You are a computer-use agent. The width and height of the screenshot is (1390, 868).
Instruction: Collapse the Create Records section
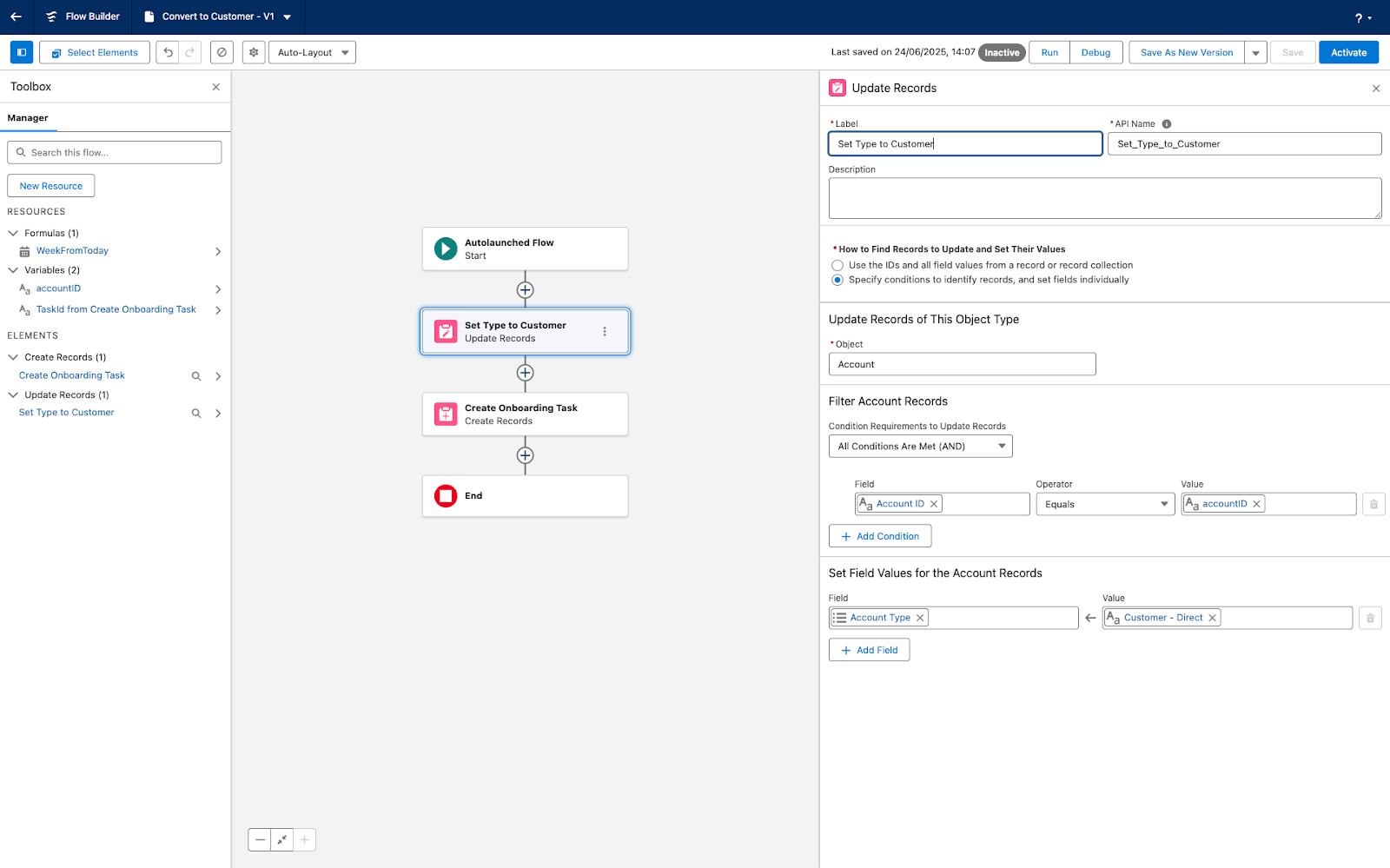pos(13,357)
